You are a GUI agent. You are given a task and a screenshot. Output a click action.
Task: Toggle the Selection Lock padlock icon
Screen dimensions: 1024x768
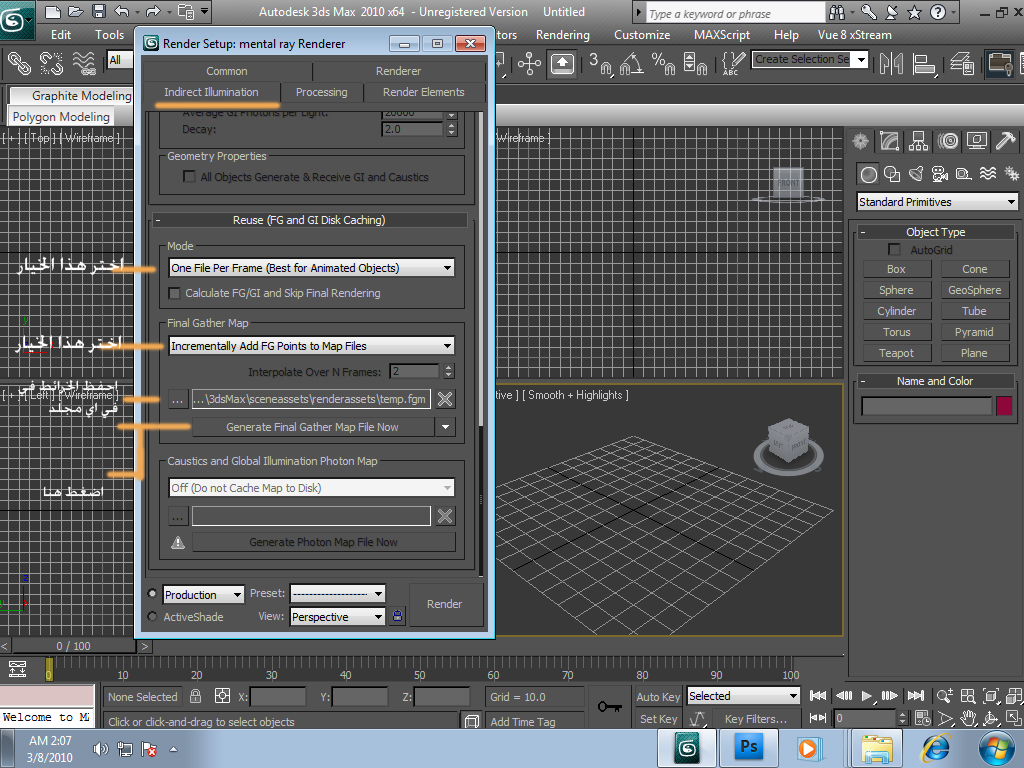pos(195,696)
